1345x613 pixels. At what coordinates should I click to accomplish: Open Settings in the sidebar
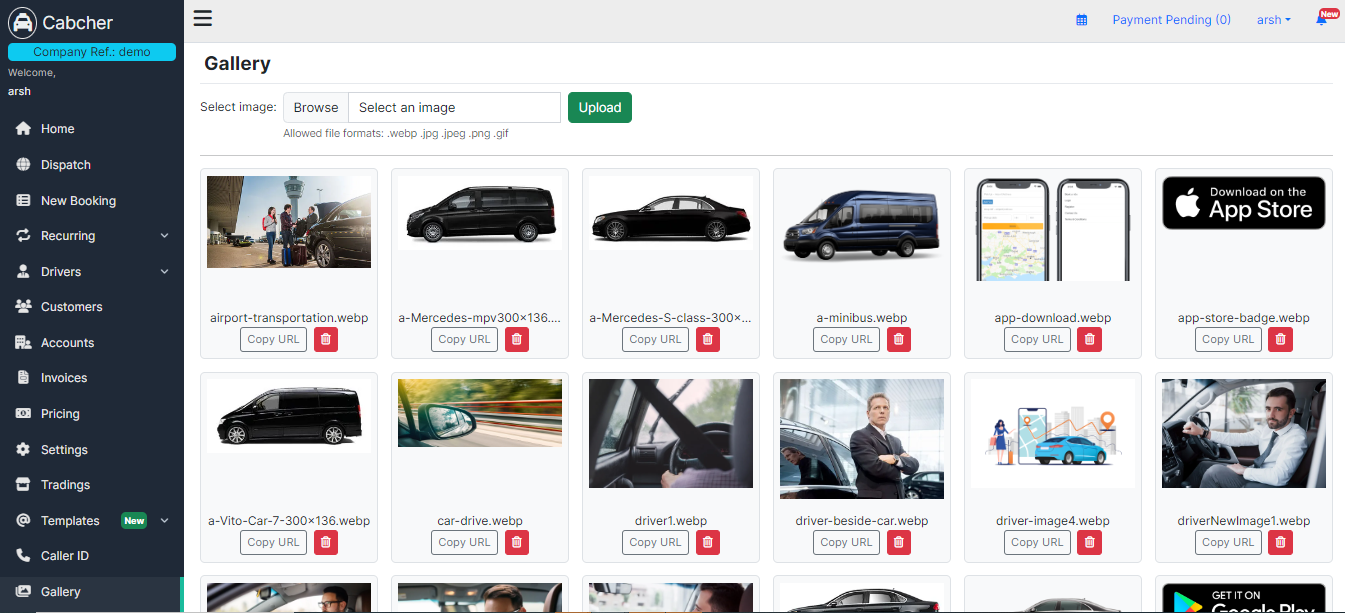64,450
